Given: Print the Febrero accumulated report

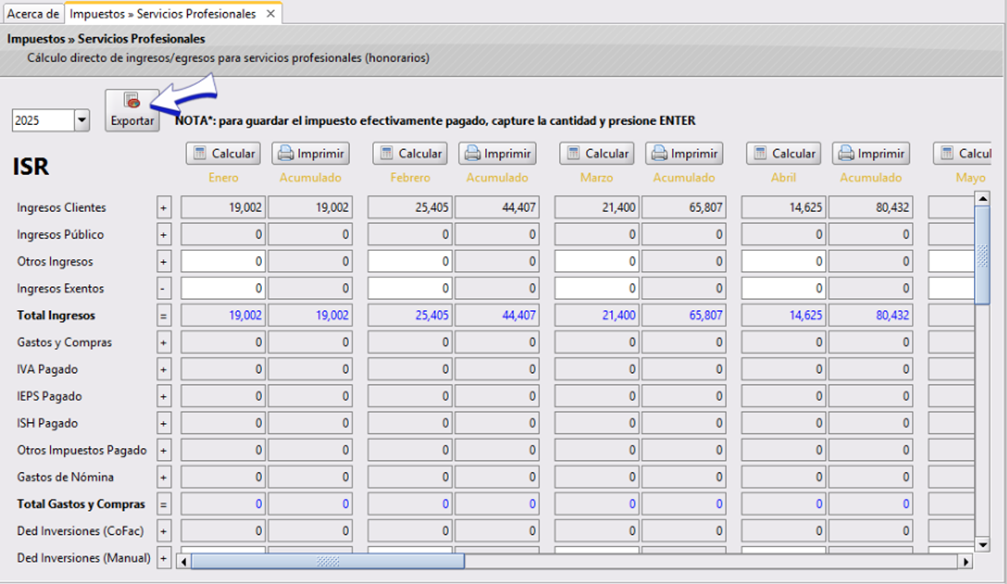Looking at the screenshot, I should click(x=497, y=154).
